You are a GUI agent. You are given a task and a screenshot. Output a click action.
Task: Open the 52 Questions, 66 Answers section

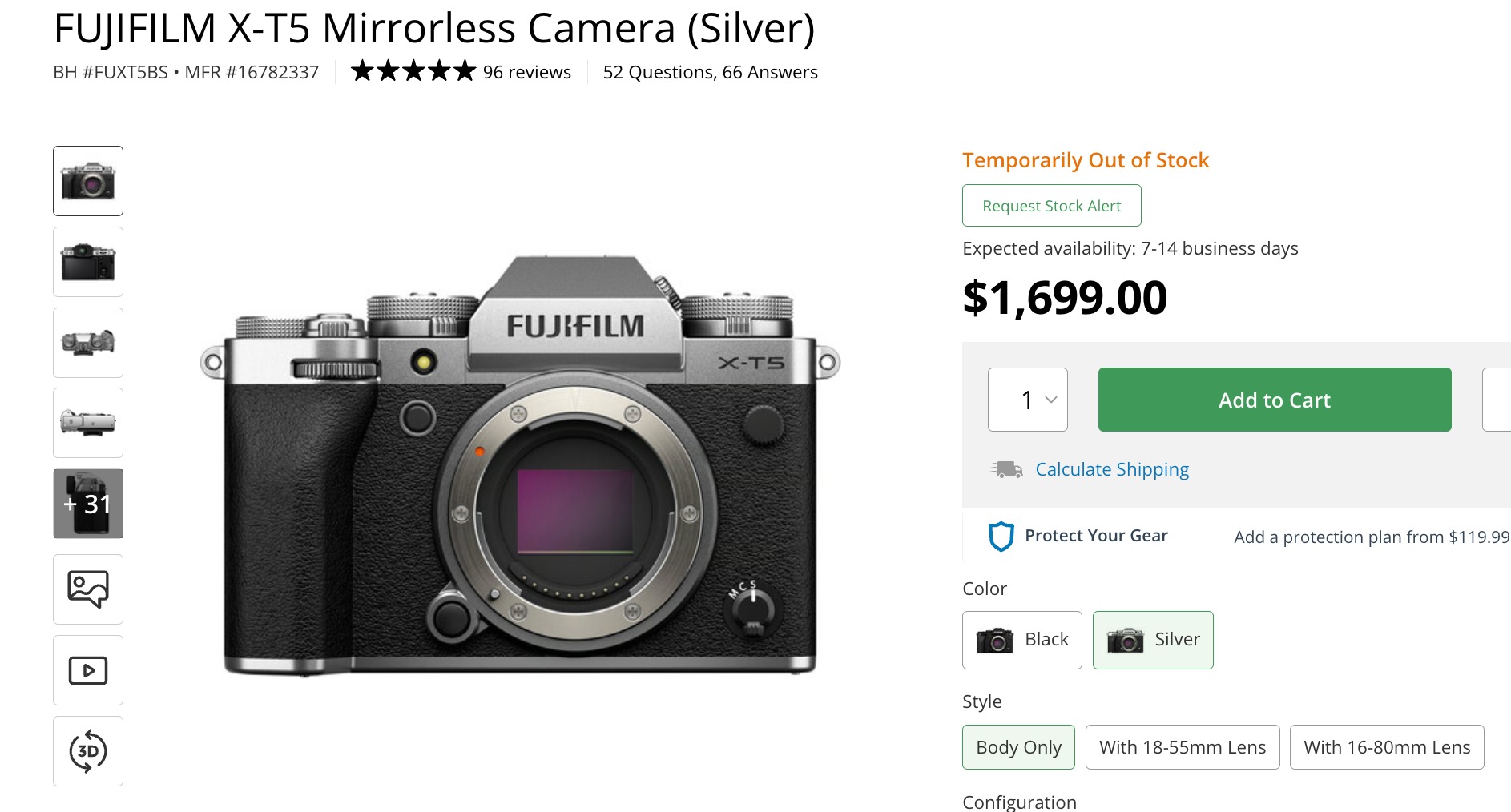click(x=710, y=71)
